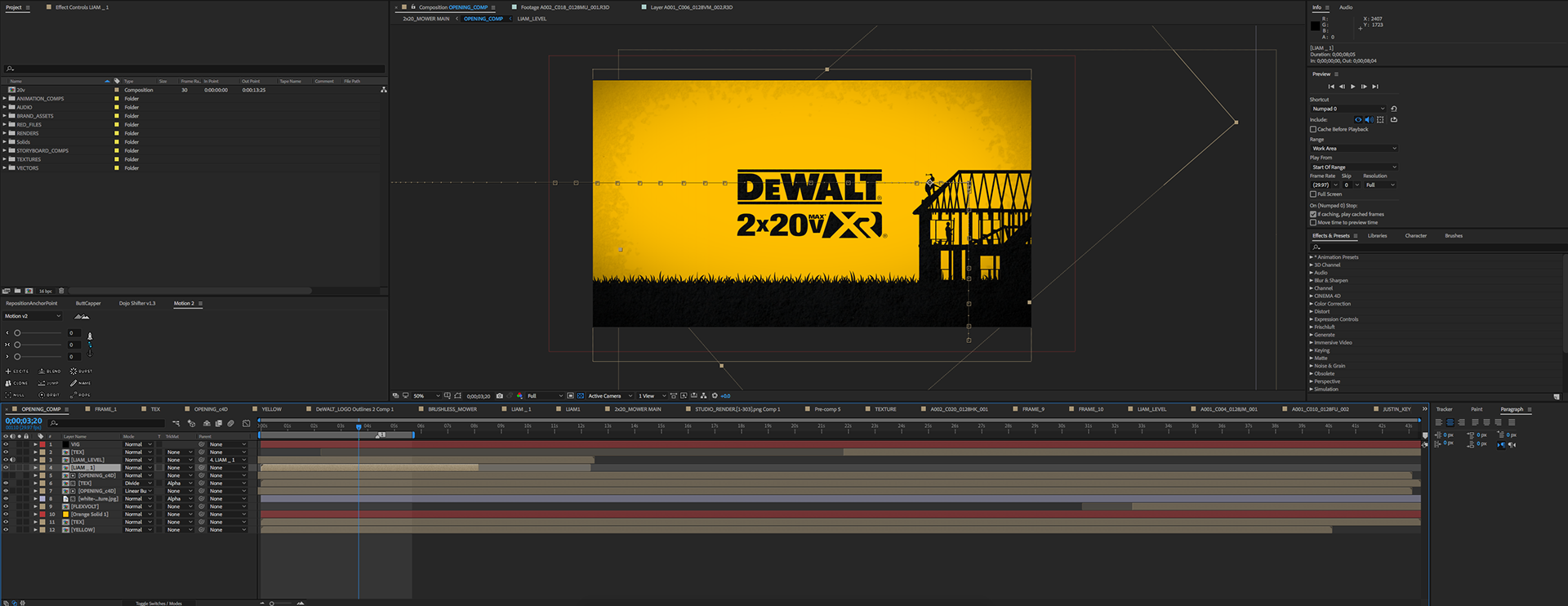This screenshot has width=1568, height=606.
Task: Enable Cache Before Playback checkbox
Action: tap(1313, 129)
